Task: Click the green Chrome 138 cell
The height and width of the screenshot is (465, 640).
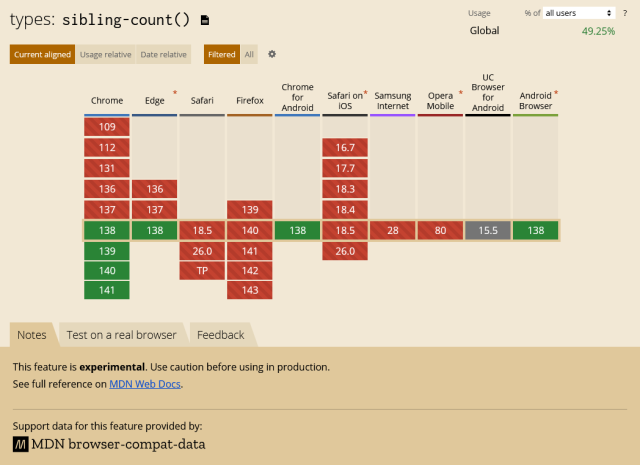Action: [x=107, y=230]
